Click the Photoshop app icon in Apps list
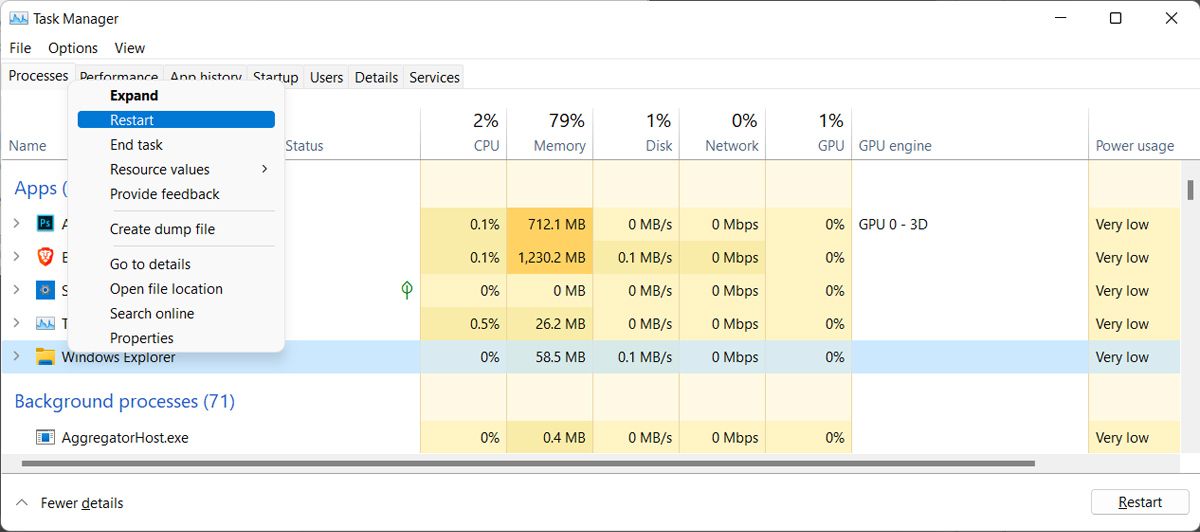This screenshot has height=532, width=1200. (45, 223)
